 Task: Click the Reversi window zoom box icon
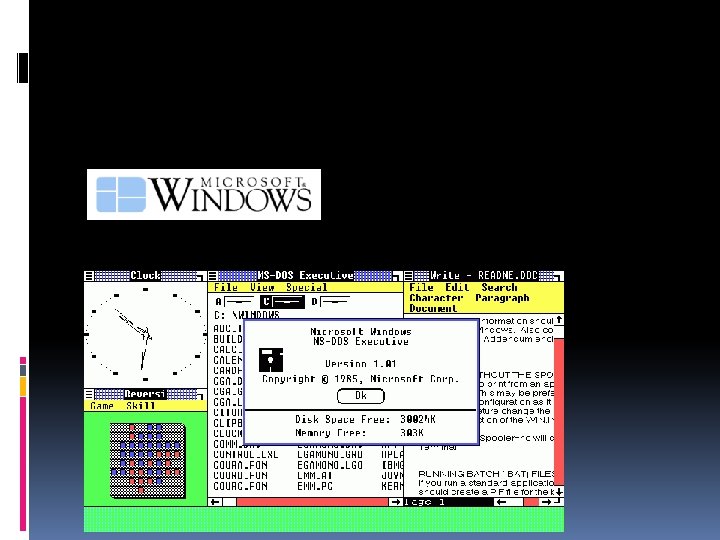pos(201,394)
